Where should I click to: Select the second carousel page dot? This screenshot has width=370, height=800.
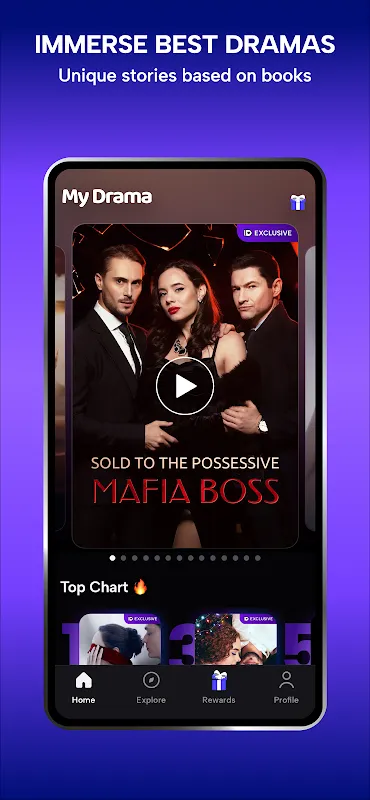tap(124, 558)
